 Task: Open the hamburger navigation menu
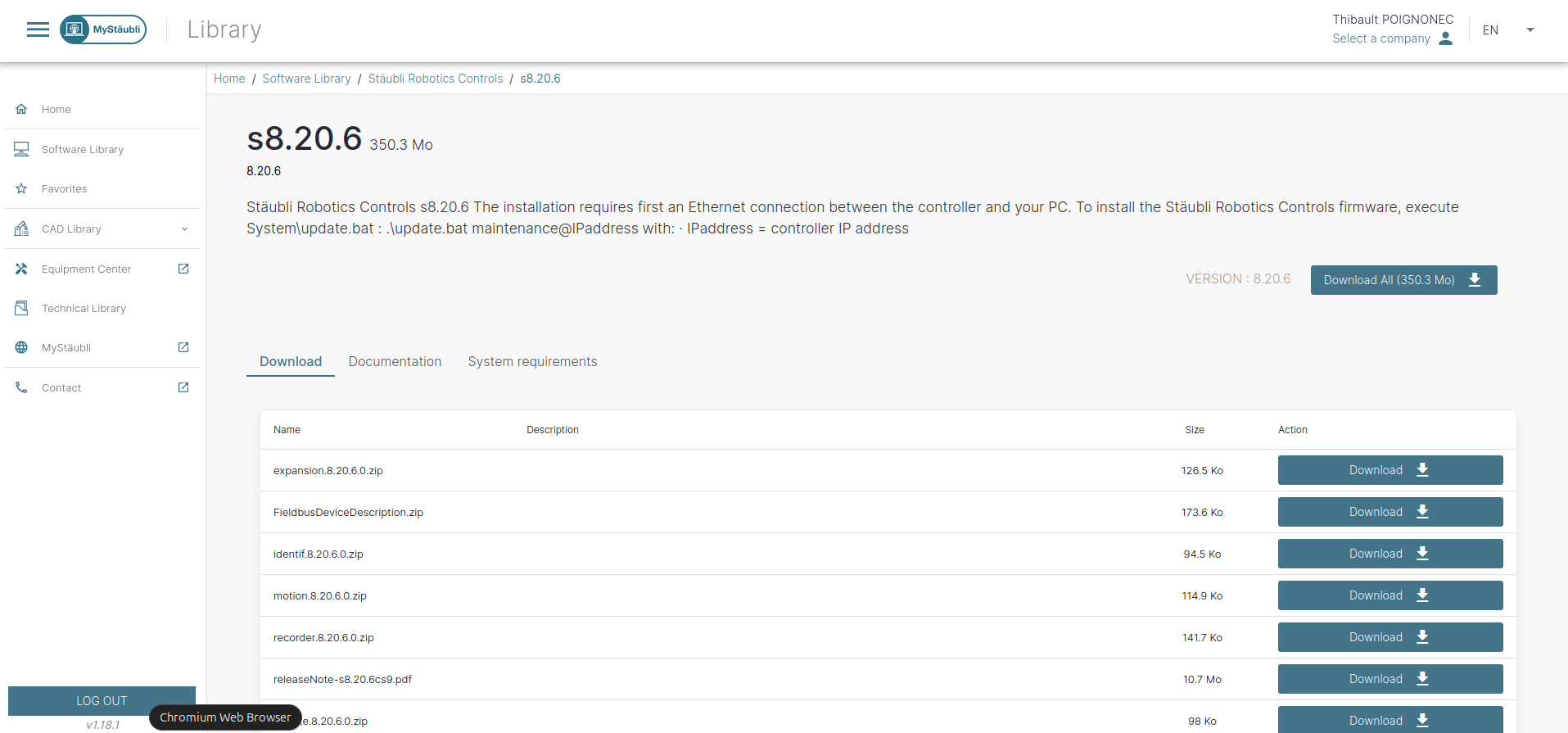click(38, 29)
